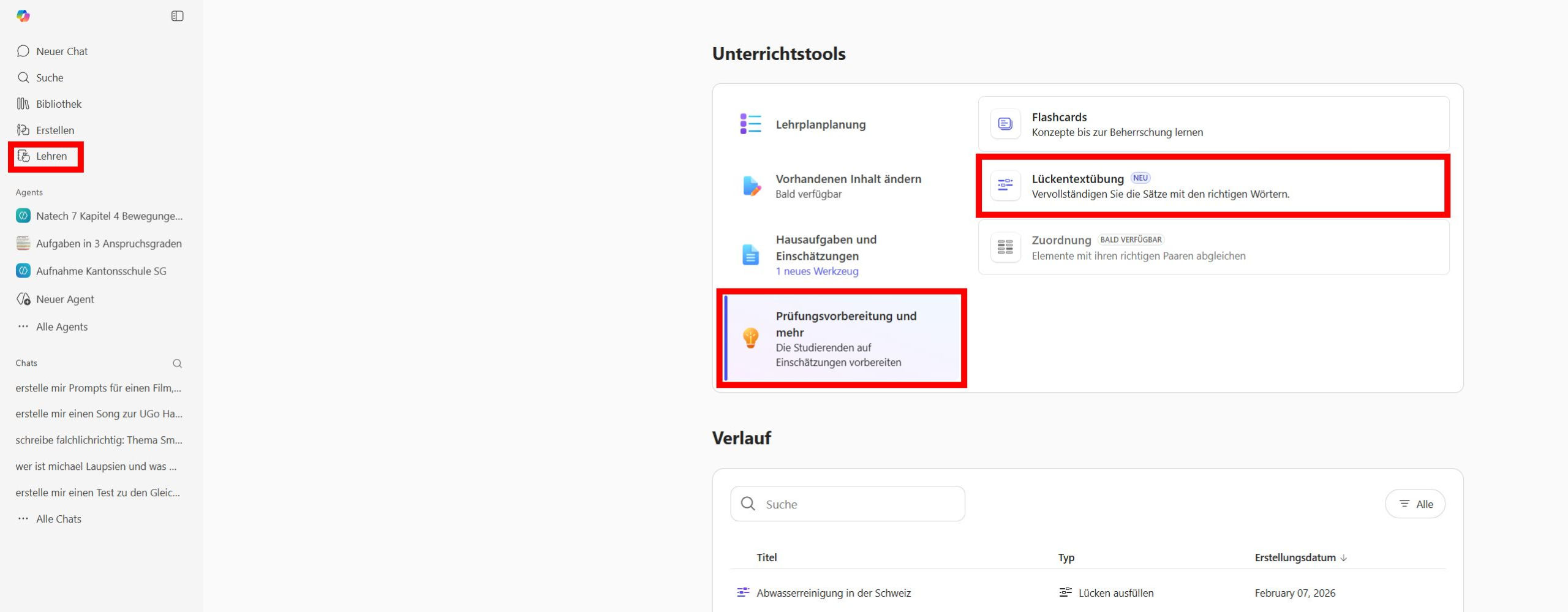Image resolution: width=1568 pixels, height=612 pixels.
Task: Open Natech 7 Kapitel 4 agent
Action: click(109, 216)
